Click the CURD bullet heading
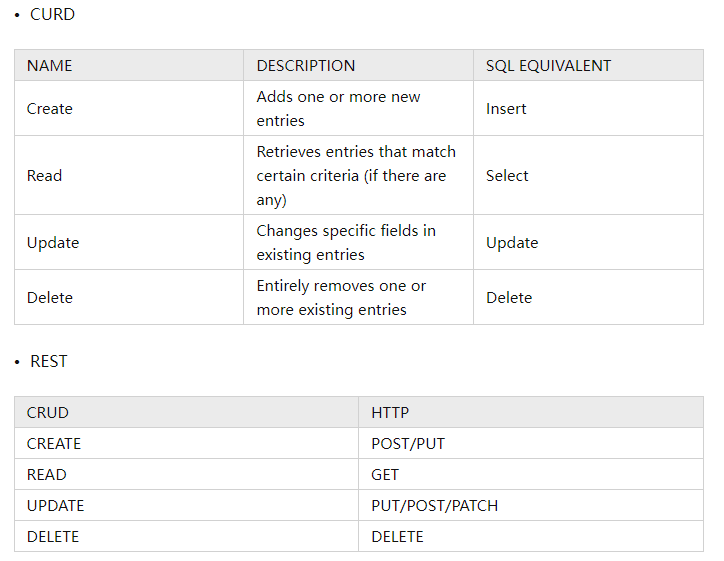 click(52, 14)
